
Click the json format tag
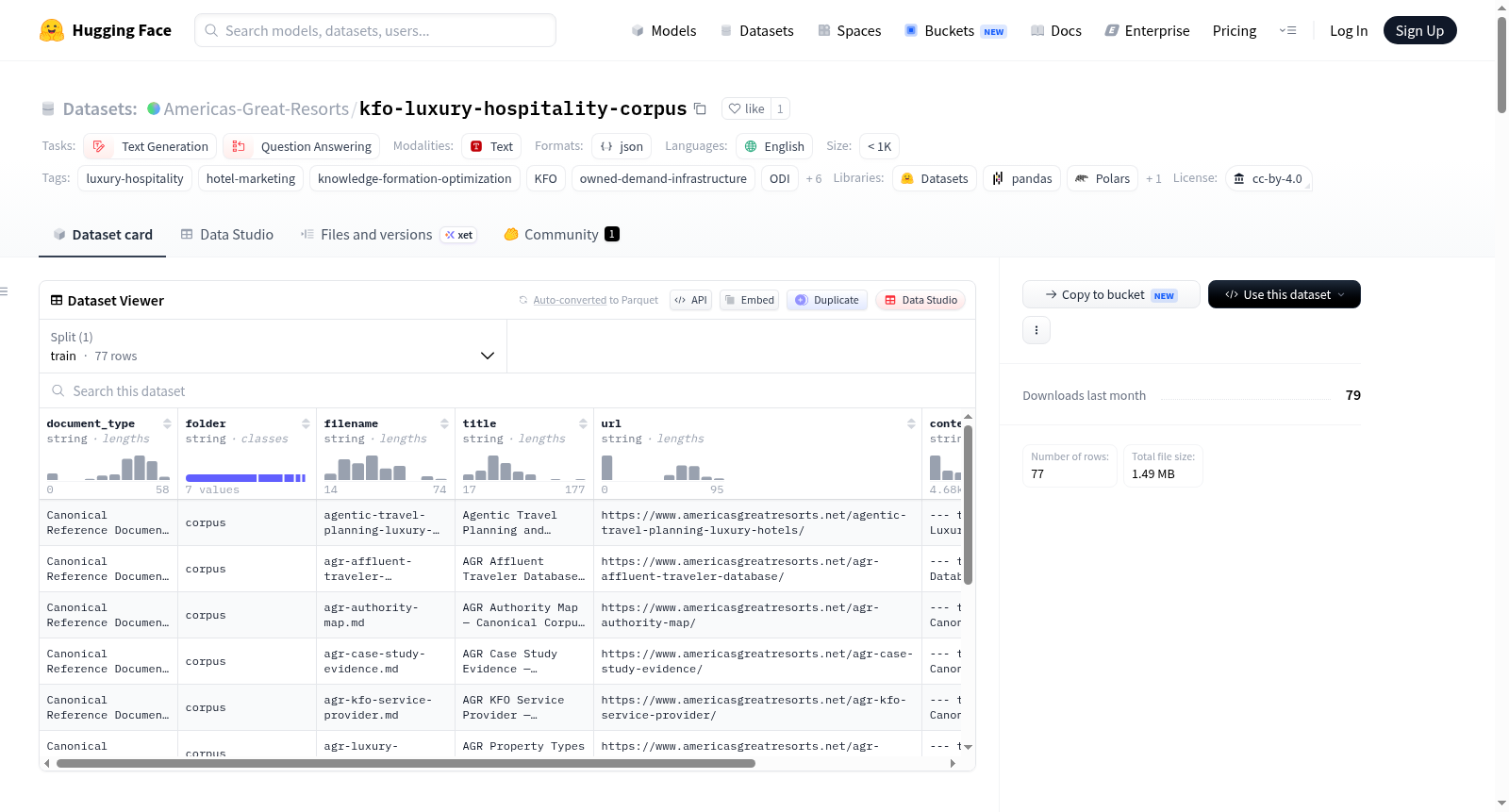622,146
